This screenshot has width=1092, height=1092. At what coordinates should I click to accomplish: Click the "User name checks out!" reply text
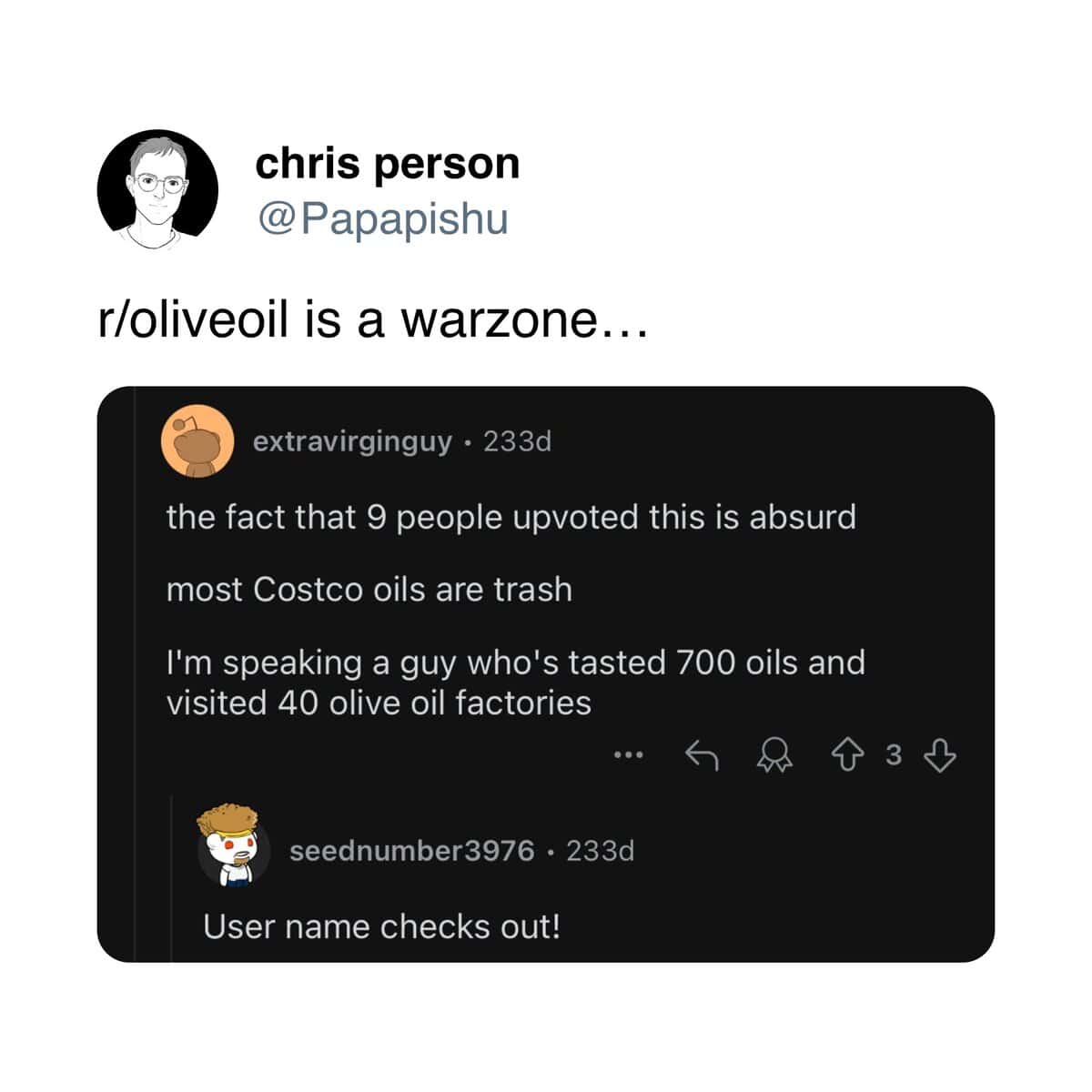381,926
